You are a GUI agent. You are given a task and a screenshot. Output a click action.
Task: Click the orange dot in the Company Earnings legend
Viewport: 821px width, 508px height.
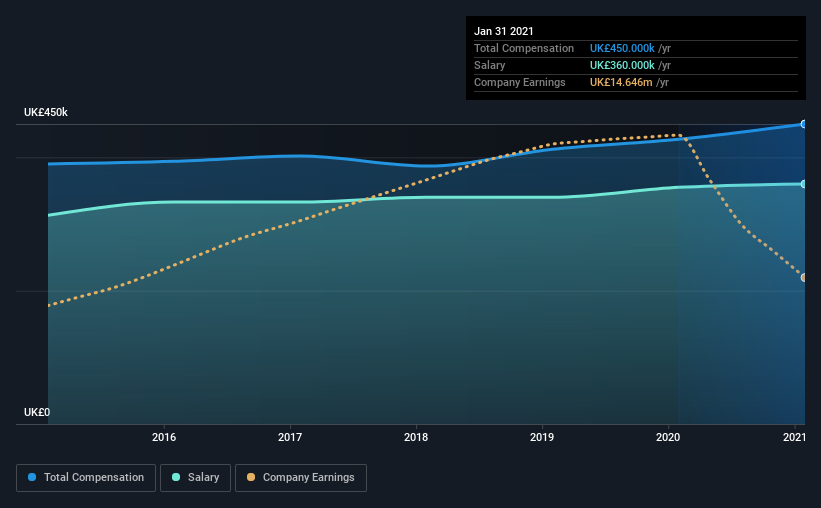coord(251,477)
